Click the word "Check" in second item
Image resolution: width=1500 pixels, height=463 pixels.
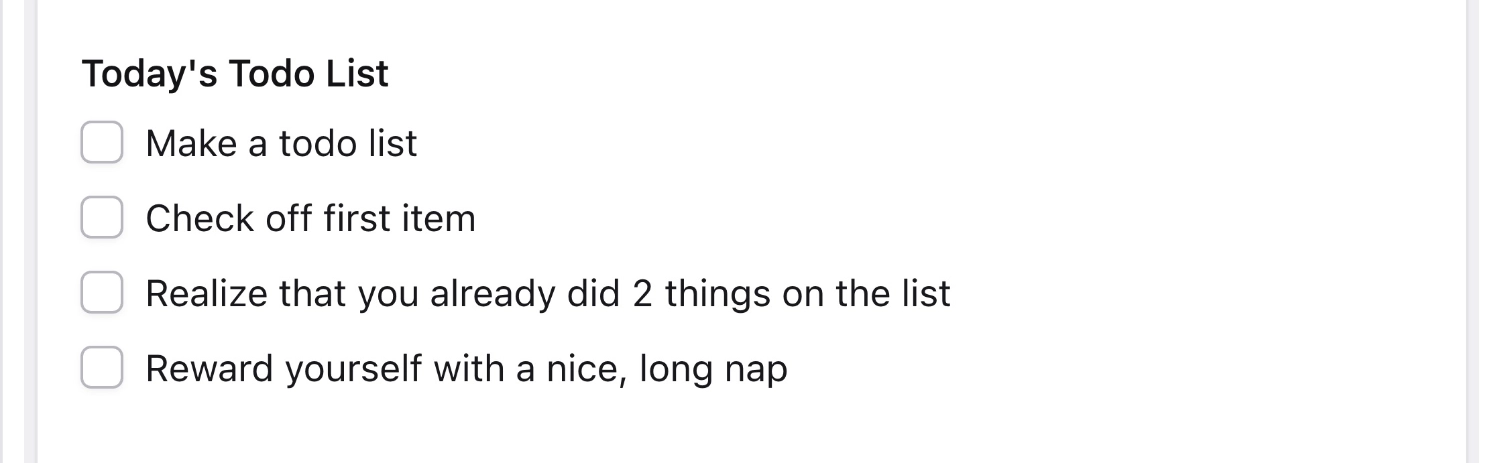click(x=200, y=219)
